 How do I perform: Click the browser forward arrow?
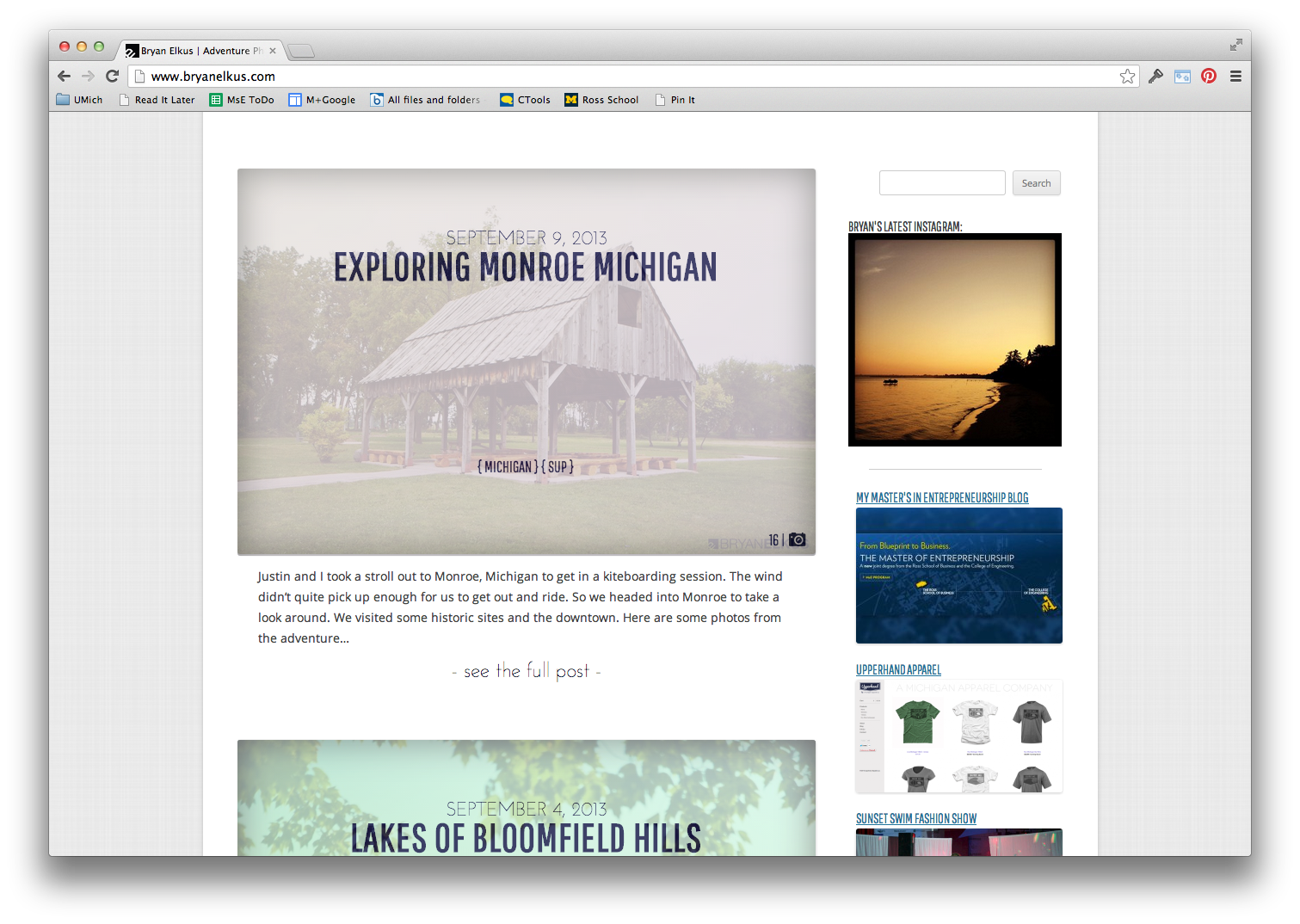(88, 76)
